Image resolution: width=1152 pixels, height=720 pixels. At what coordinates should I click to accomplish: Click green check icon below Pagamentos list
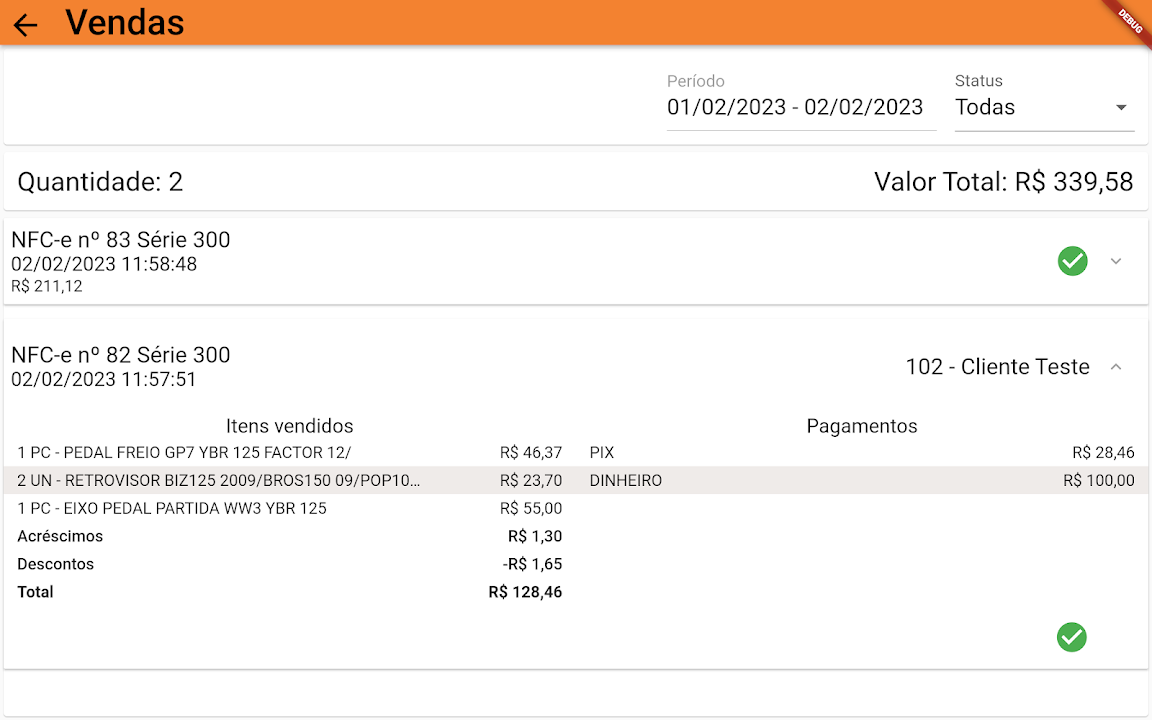coord(1071,637)
